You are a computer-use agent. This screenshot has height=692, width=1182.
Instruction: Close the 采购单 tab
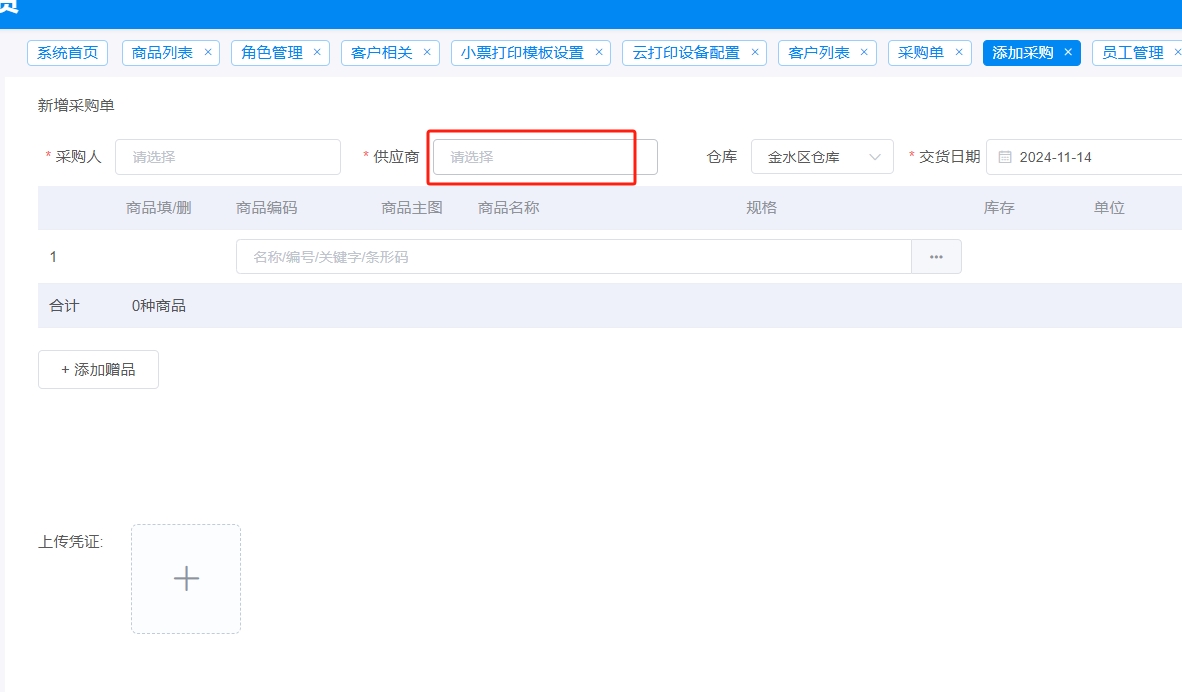tap(957, 52)
